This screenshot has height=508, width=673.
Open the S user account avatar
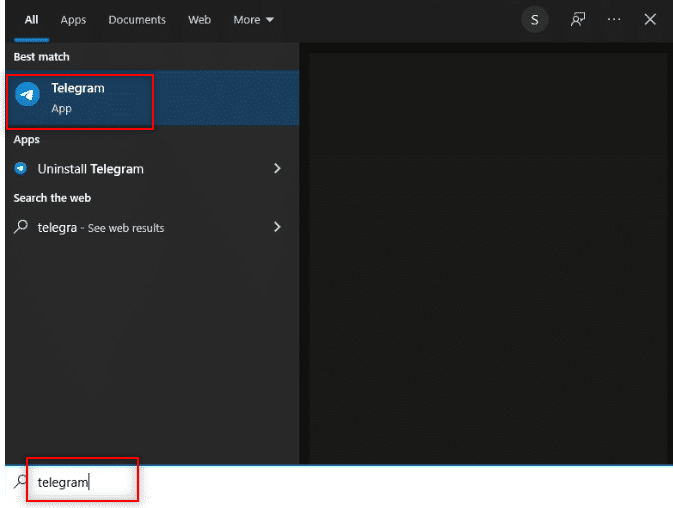534,20
